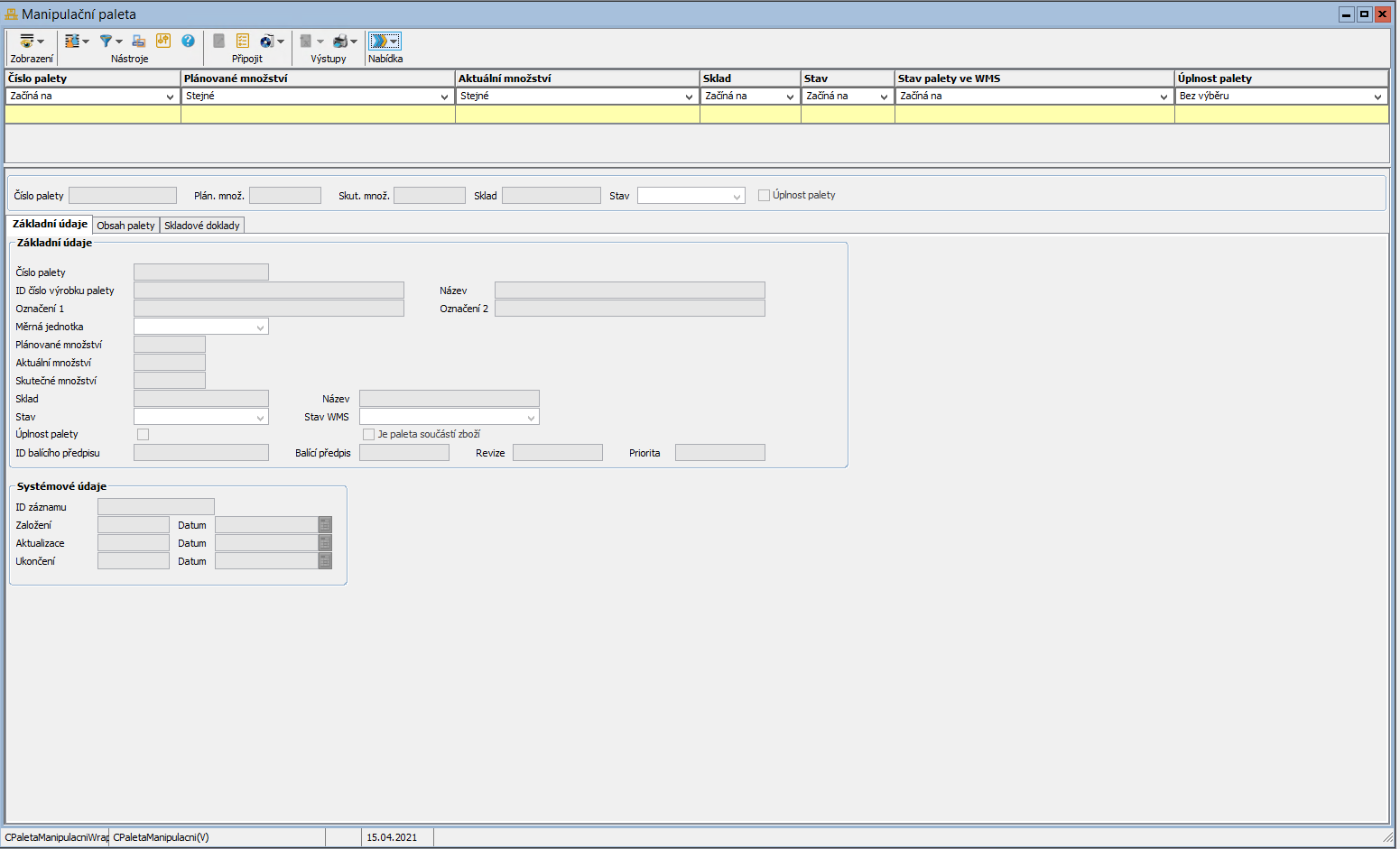Click the orange checklist icon in Připojit
Viewport: 1400px width, 849px height.
[243, 42]
